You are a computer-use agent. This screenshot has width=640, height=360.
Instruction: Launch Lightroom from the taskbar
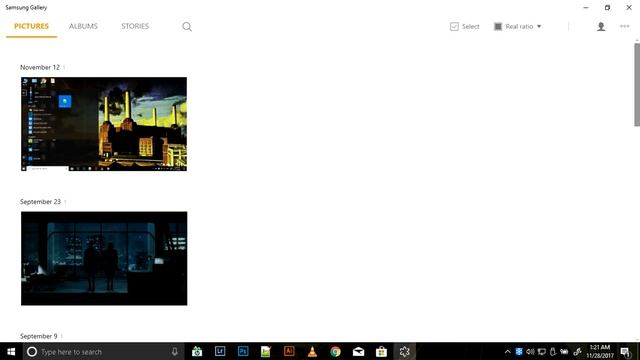[x=220, y=351]
